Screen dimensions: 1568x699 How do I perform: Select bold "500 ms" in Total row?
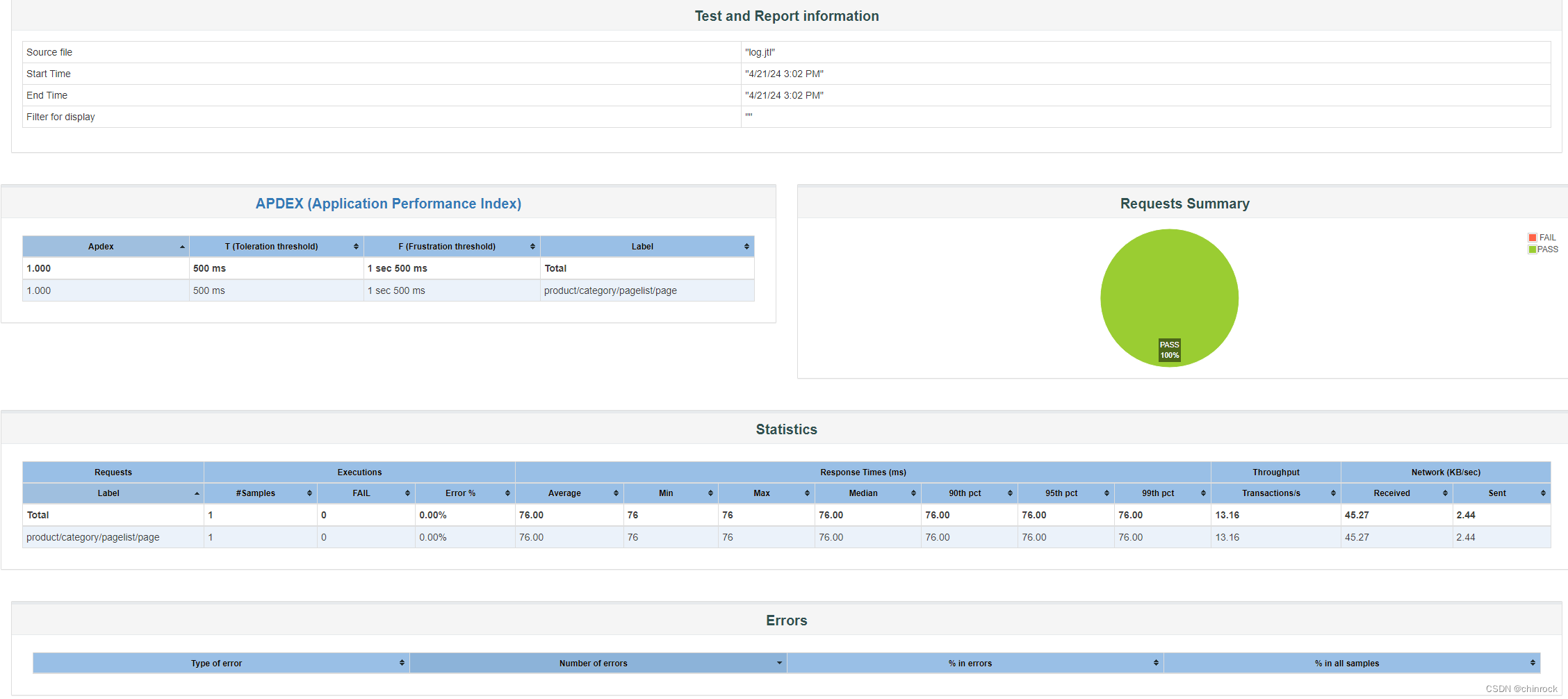(209, 268)
